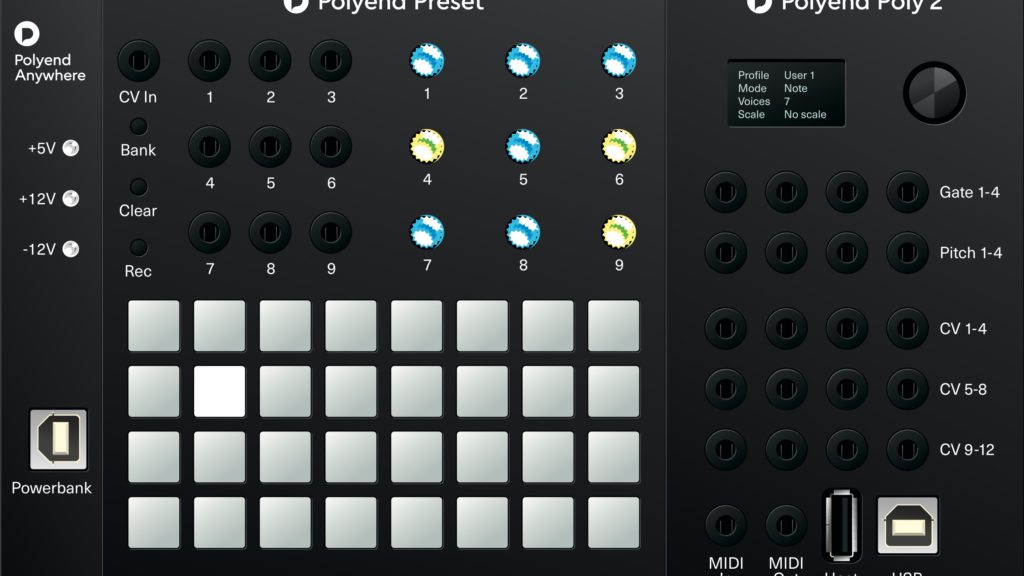Click the first MIDI jack on Poly 2
1024x576 pixels.
(x=726, y=525)
